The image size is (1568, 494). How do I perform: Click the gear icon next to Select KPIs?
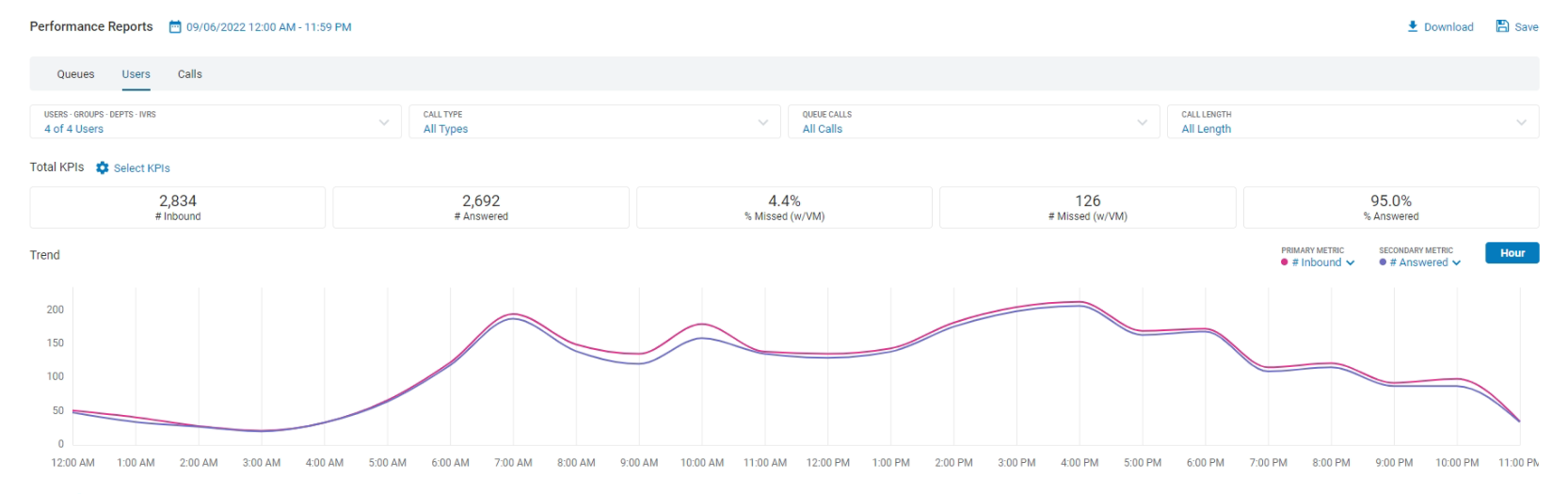pos(103,167)
